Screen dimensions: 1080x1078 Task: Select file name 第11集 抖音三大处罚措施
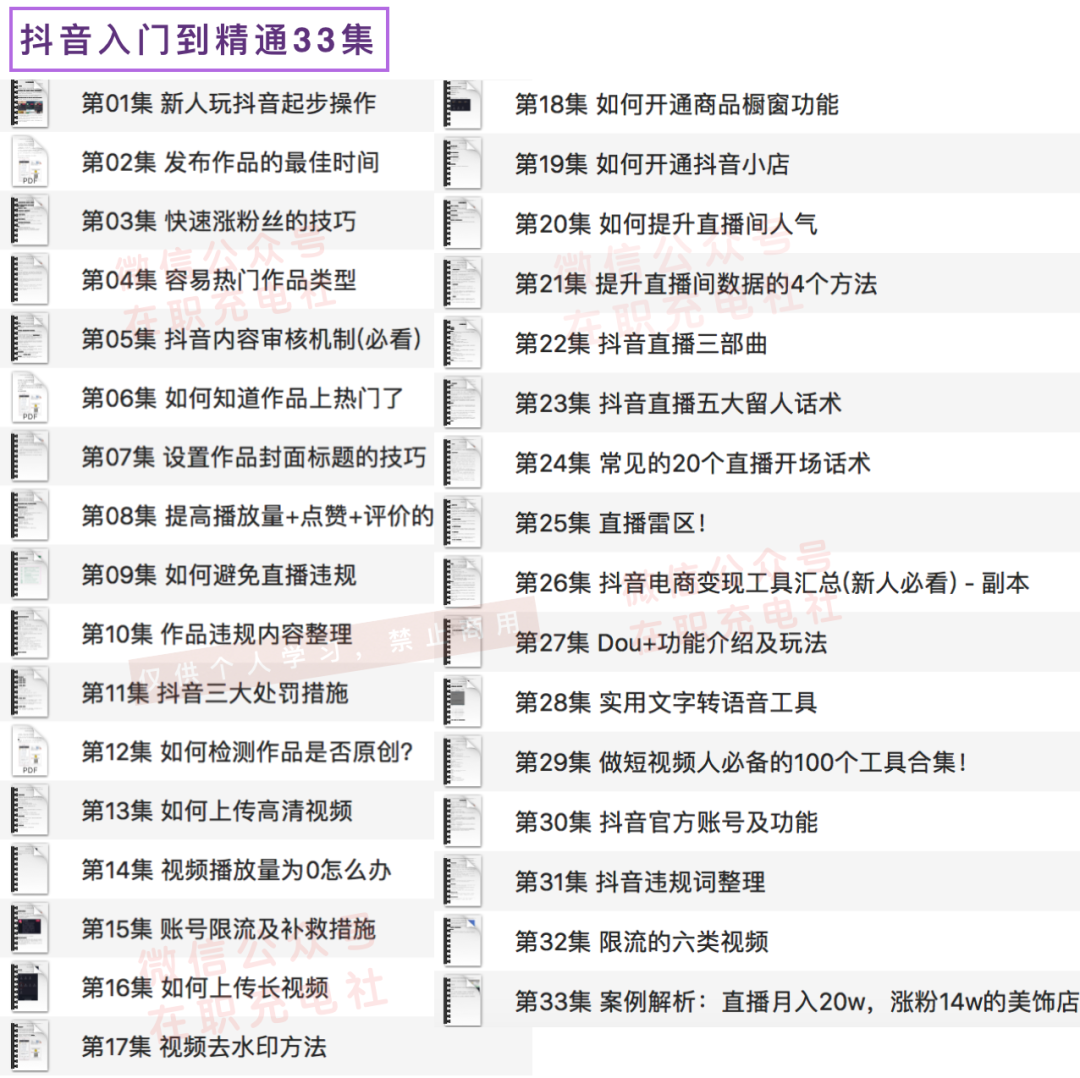point(215,692)
